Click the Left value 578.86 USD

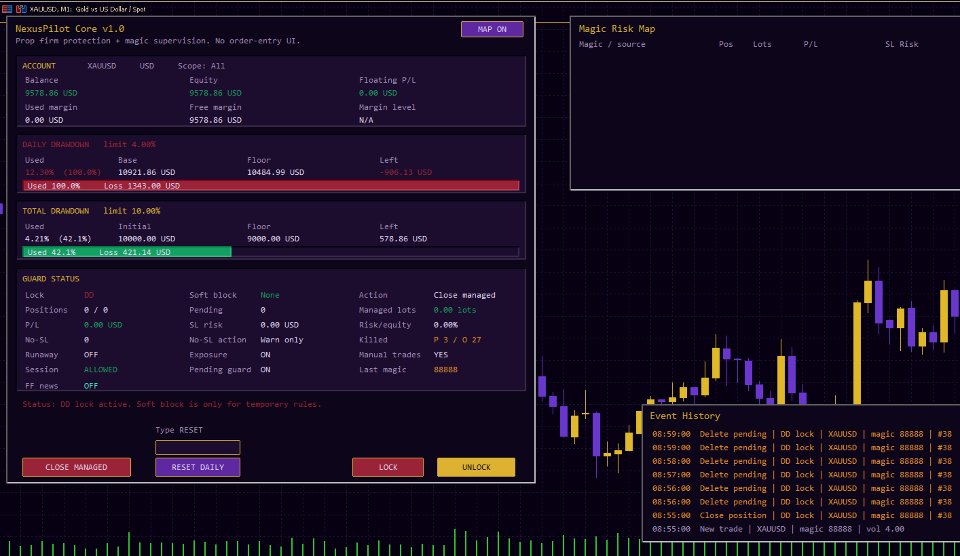pyautogui.click(x=403, y=239)
